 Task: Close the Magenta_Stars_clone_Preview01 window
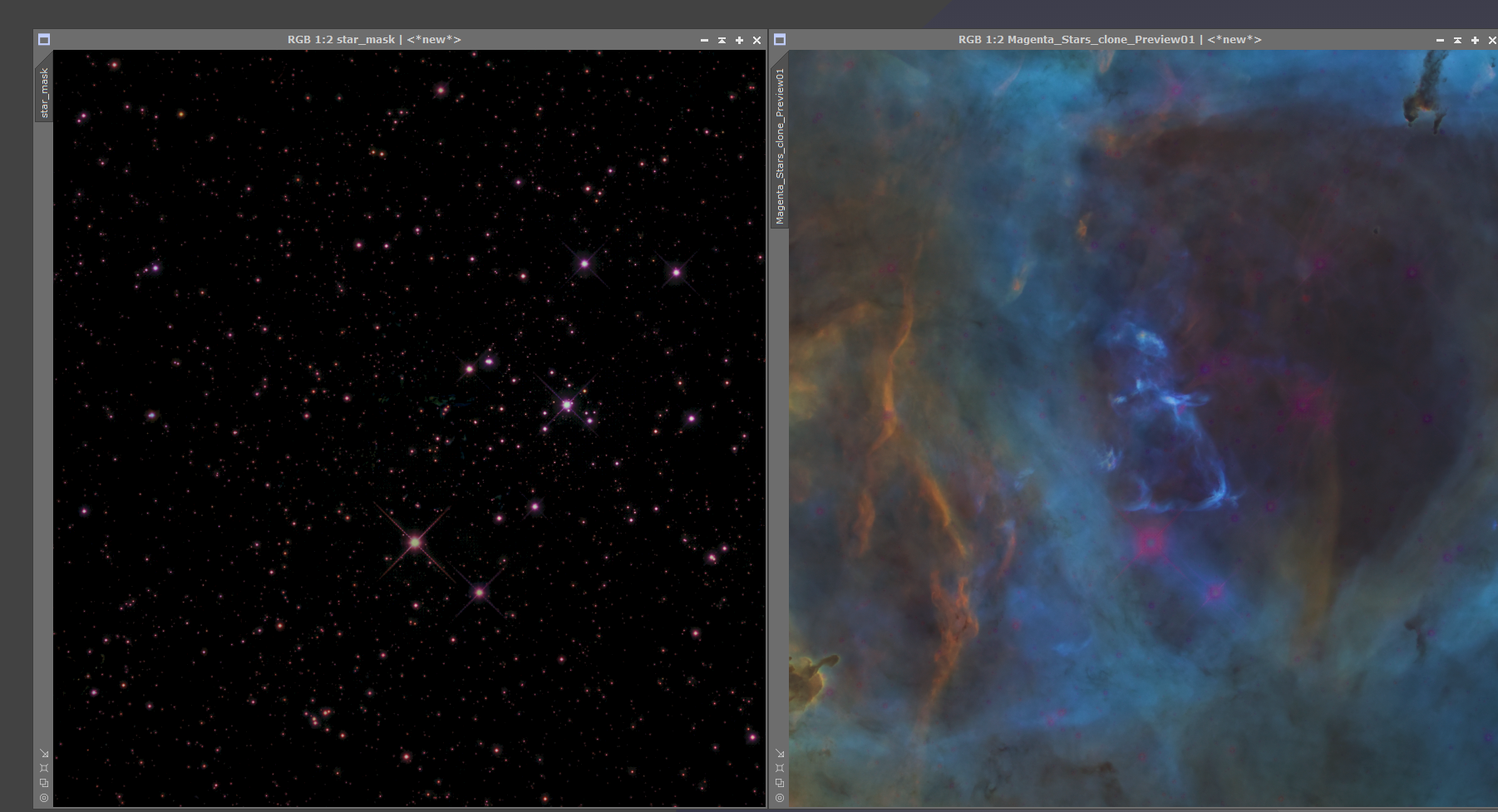[1492, 40]
